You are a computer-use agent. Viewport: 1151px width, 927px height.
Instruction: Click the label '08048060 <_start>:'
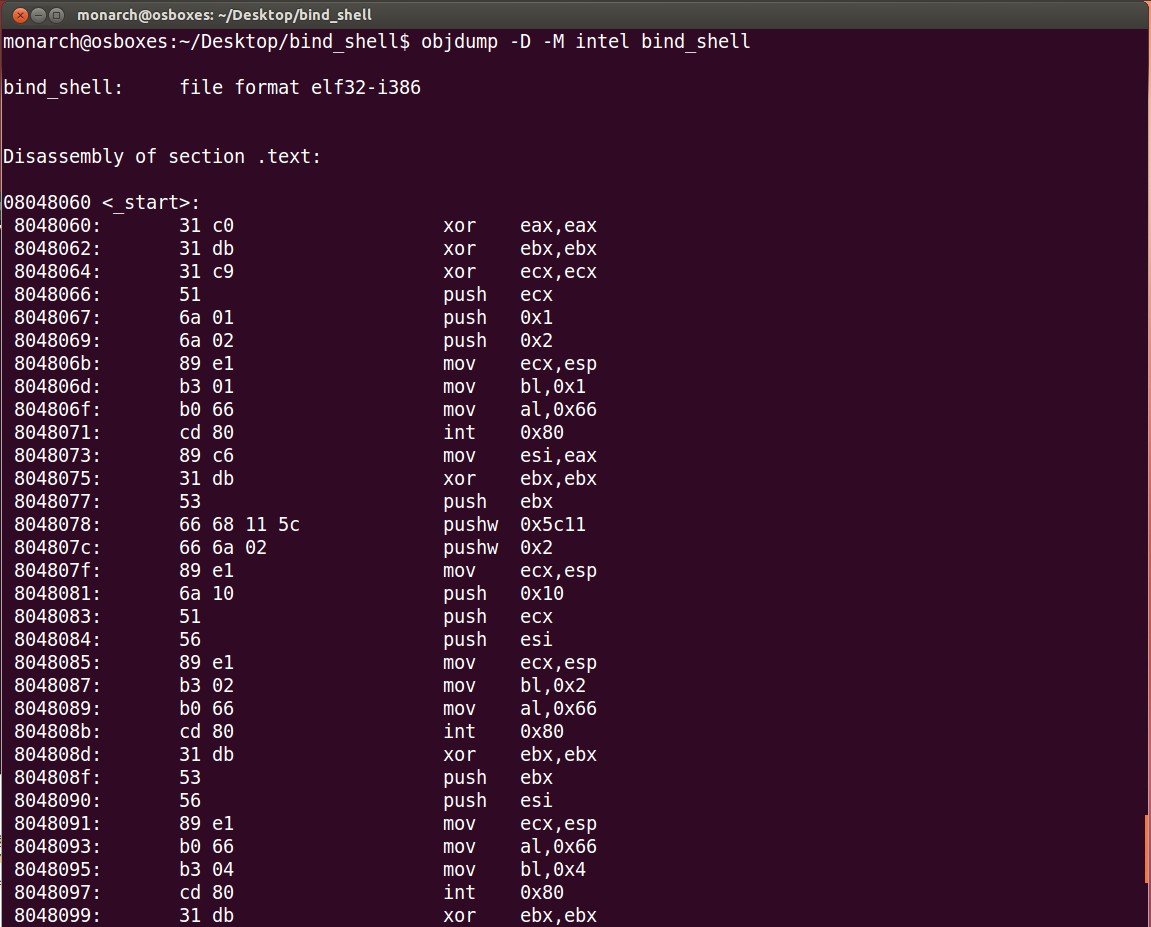(101, 202)
